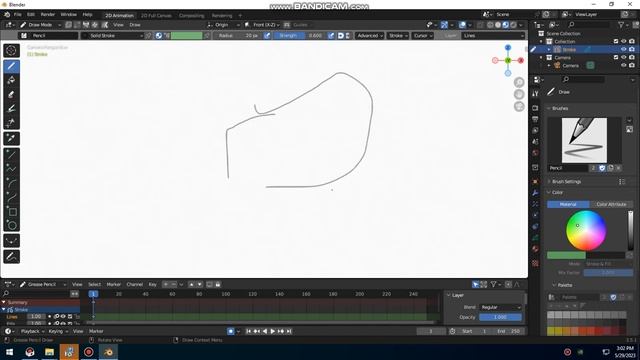Open the Cursor settings dropdown

point(422,36)
